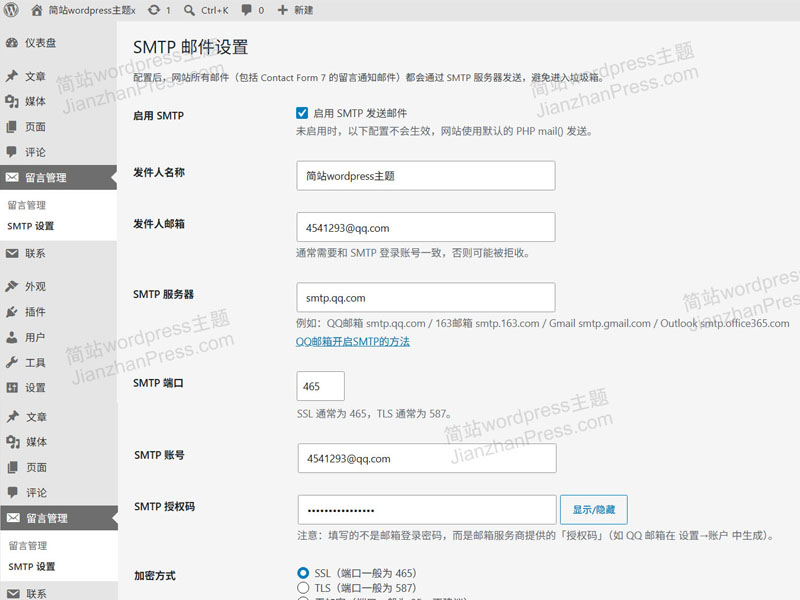Click the hint 通常需要和 SMTP 登录账号一致

[x=413, y=253]
